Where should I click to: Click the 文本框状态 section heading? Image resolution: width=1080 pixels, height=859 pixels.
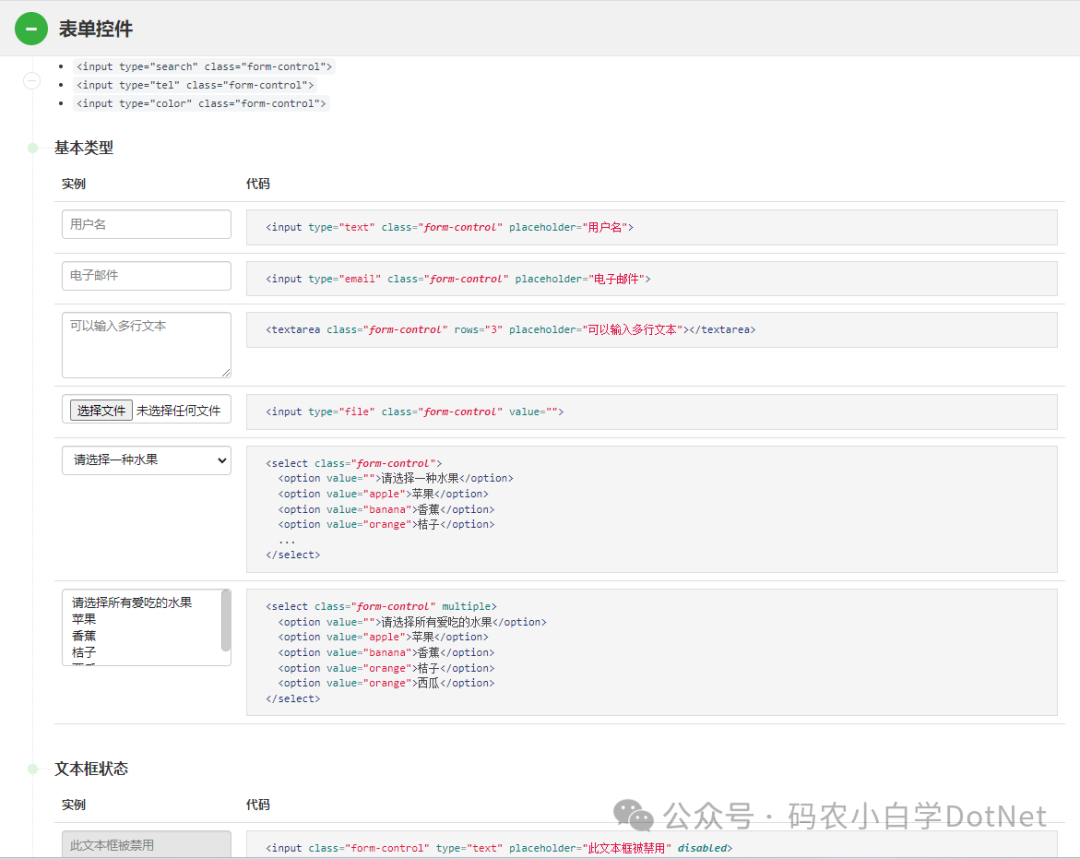91,769
